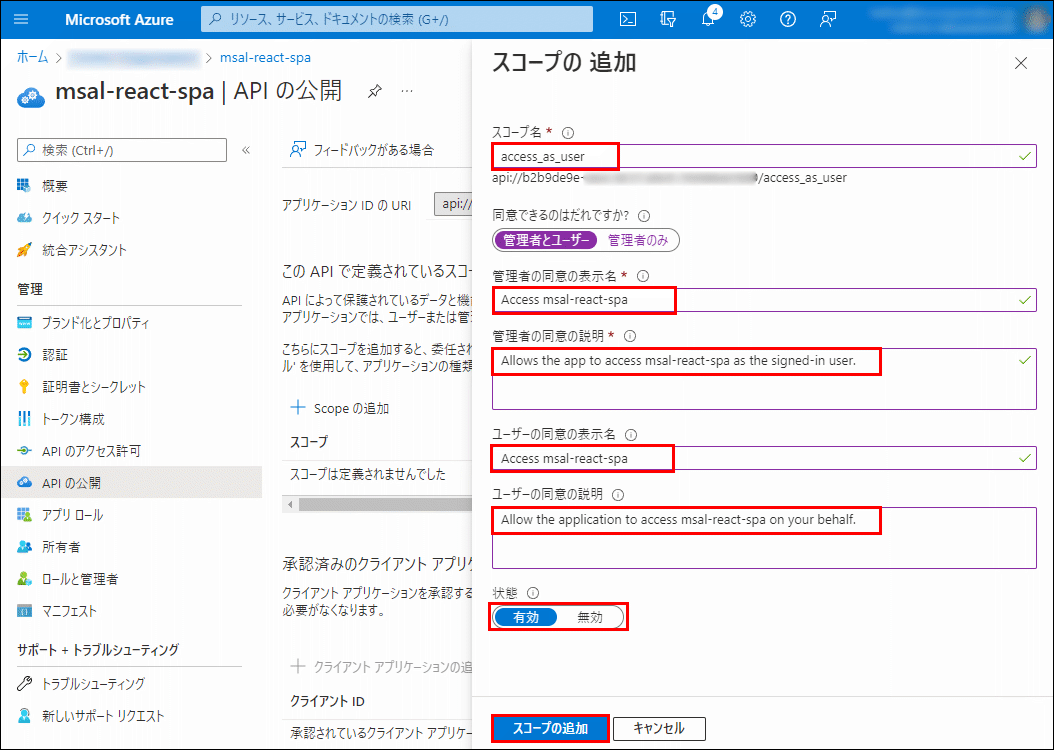
Task: Click the 管理者の同意の説明 text area
Action: tap(764, 378)
